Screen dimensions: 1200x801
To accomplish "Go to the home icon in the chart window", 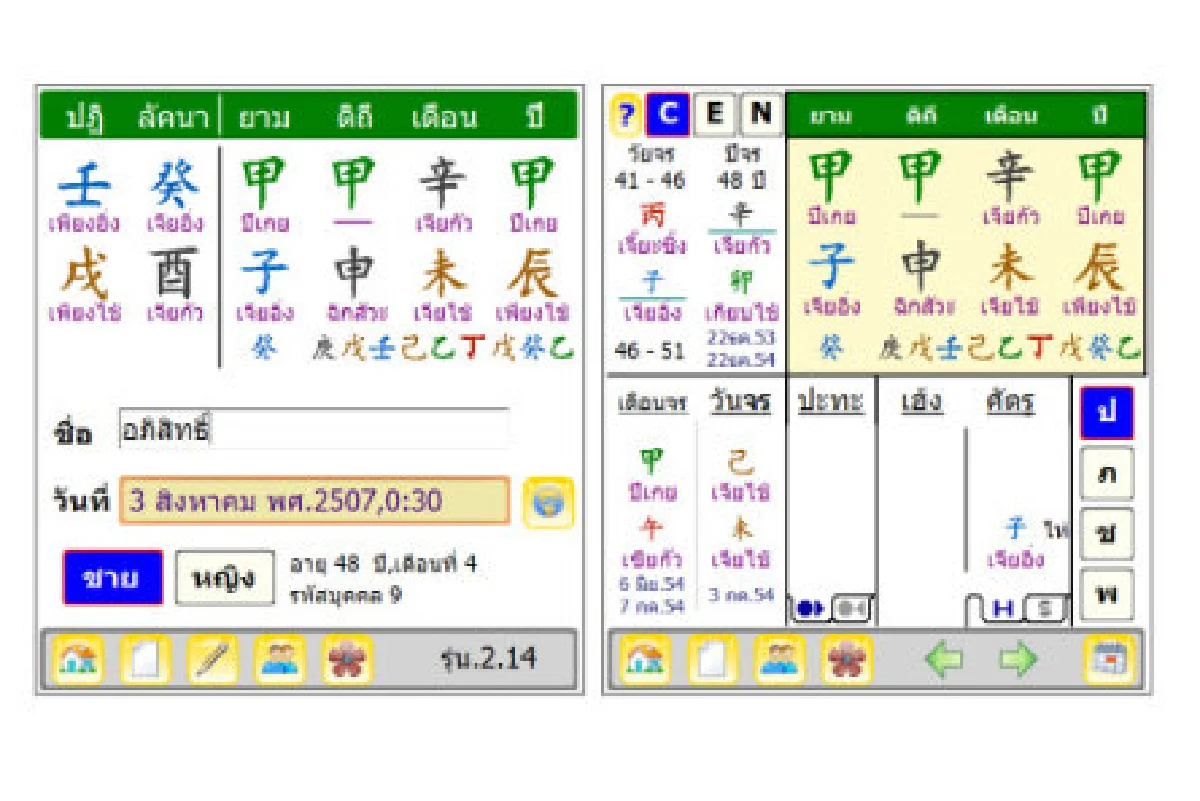I will [x=643, y=660].
